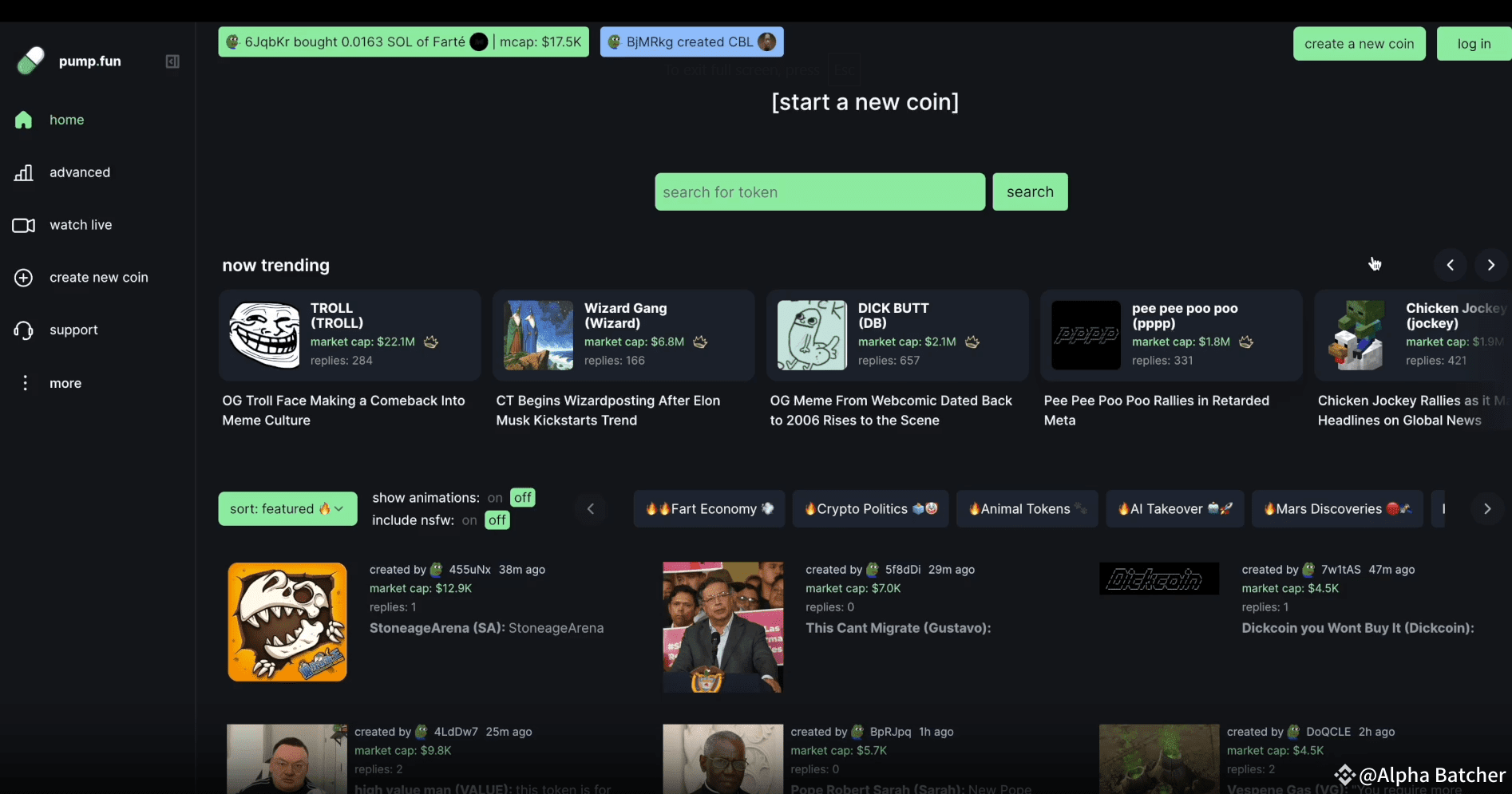This screenshot has width=1512, height=794.
Task: Click the crown icon on DICK BUTT card
Action: [972, 342]
